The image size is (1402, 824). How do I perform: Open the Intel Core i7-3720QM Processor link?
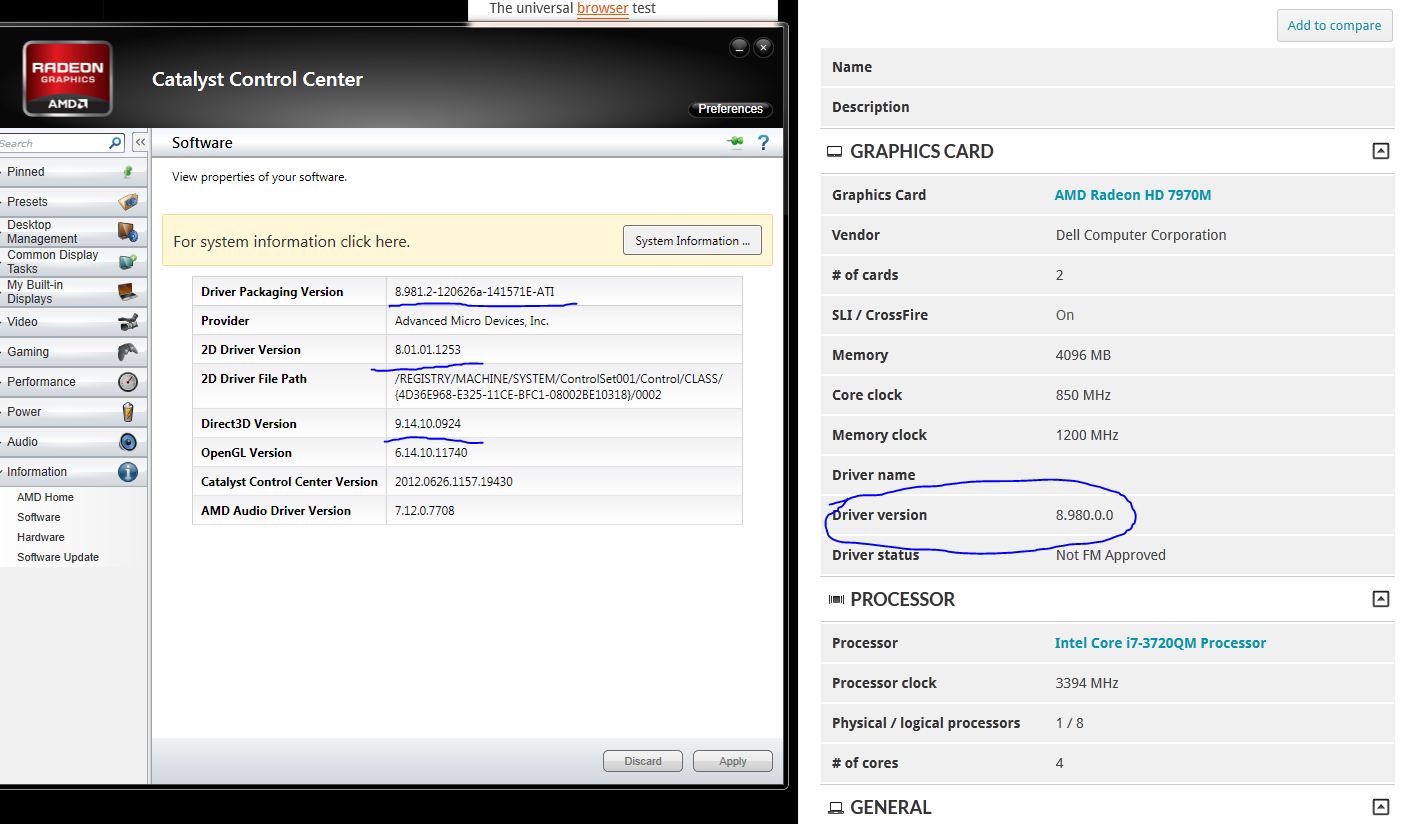coord(1160,643)
